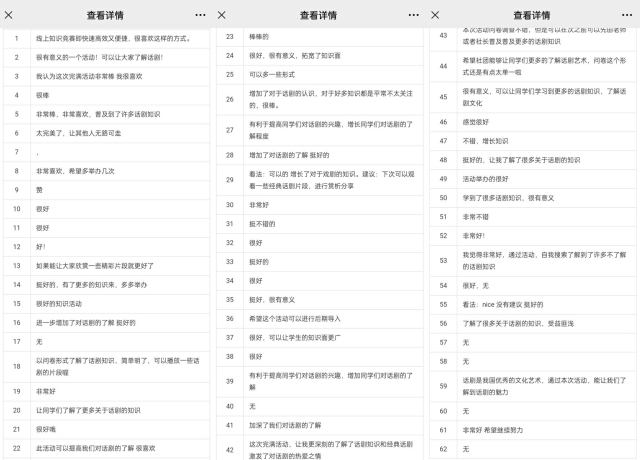Viewport: 640px width, 460px height.
Task: Click the '非常不错' response in row 51
Action: point(476,217)
